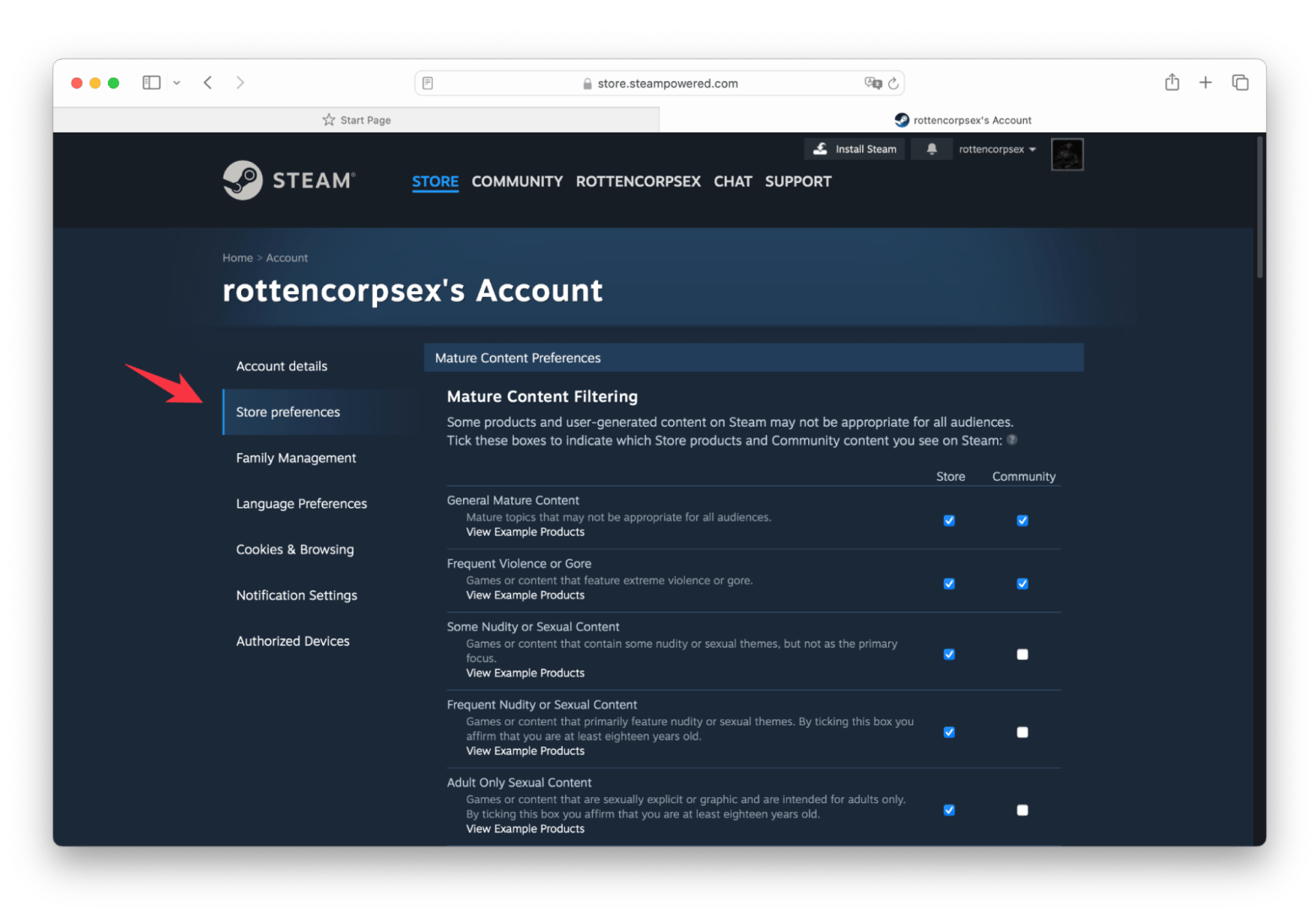Open the COMMUNITY menu
The image size is (1316, 916).
pos(517,181)
